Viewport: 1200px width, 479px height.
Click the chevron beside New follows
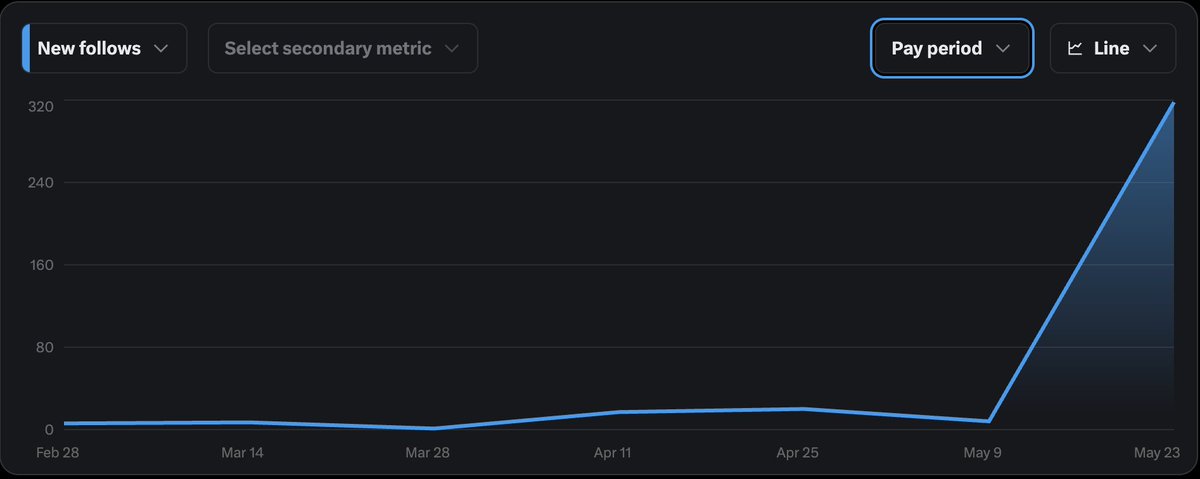tap(161, 49)
